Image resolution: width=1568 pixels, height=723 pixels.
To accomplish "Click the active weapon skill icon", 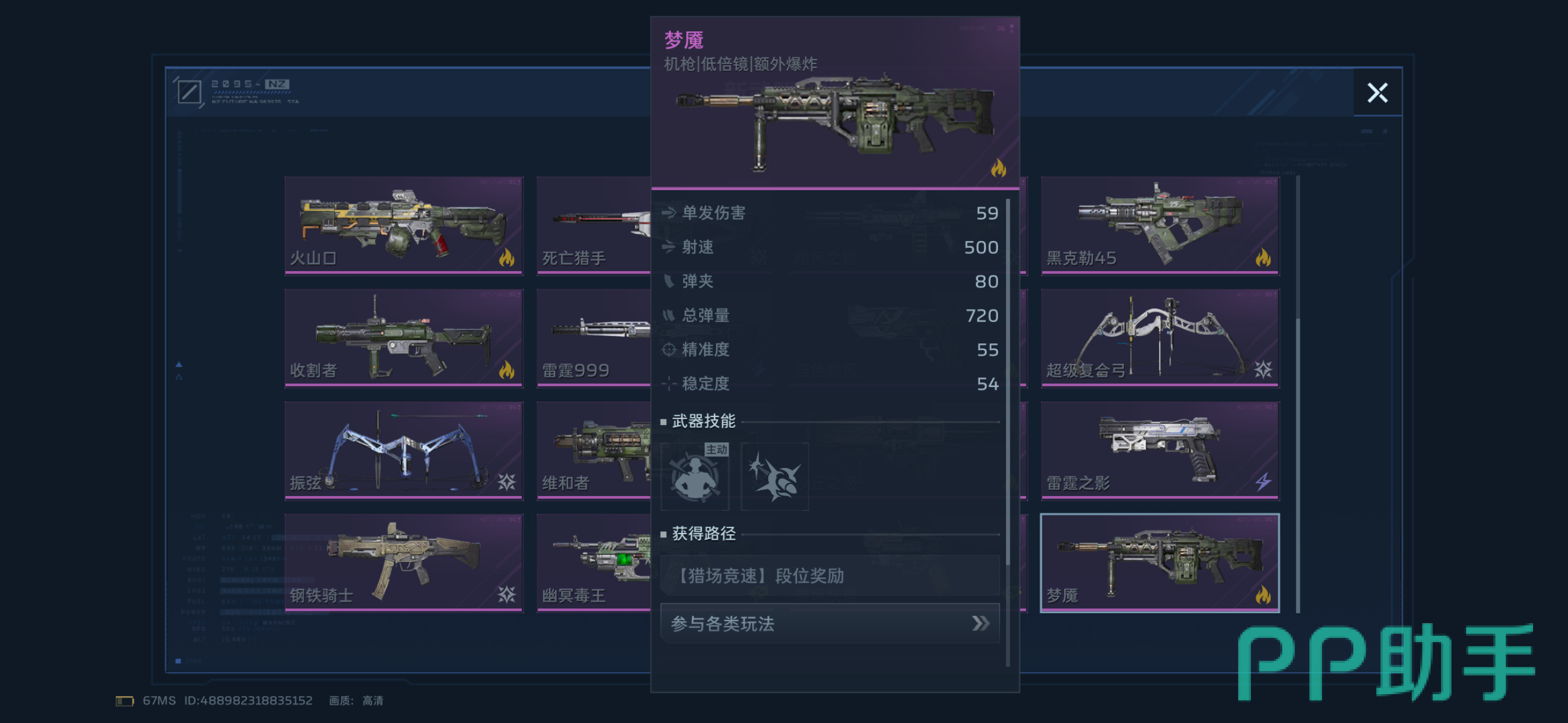I will tap(694, 476).
